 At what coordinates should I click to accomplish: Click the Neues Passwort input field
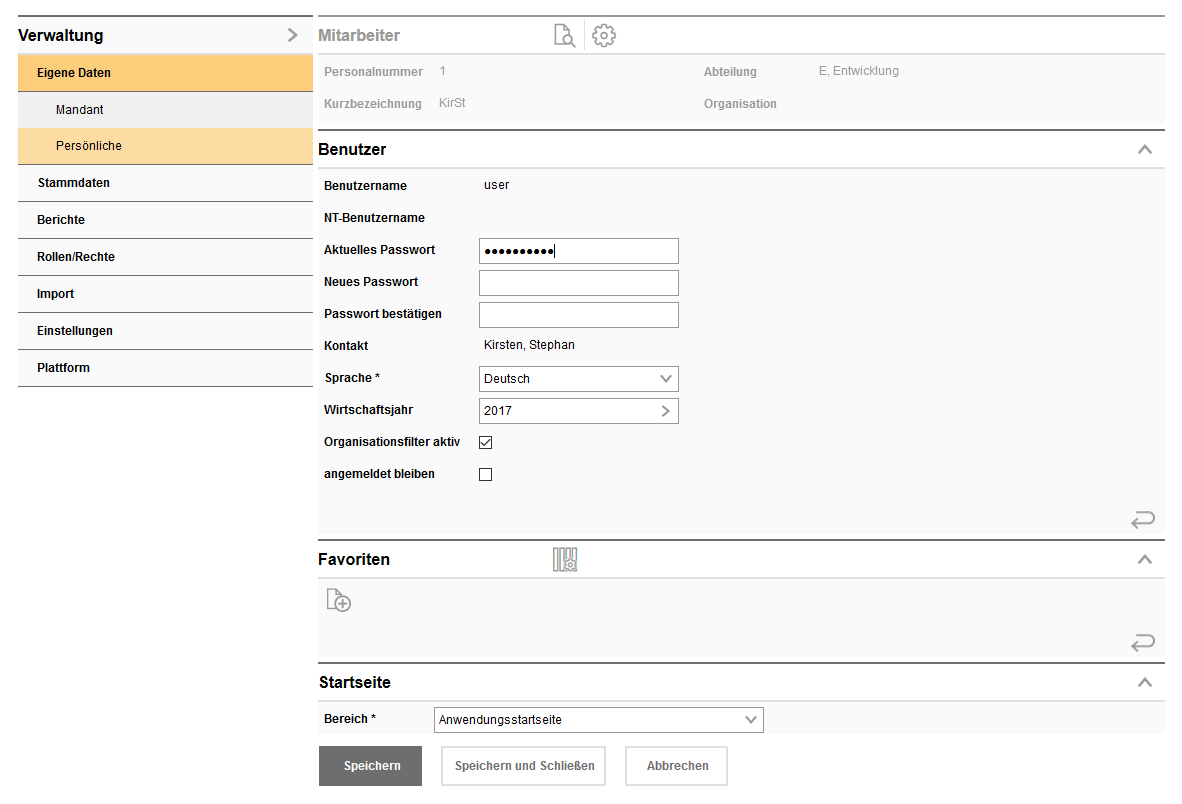coord(578,283)
